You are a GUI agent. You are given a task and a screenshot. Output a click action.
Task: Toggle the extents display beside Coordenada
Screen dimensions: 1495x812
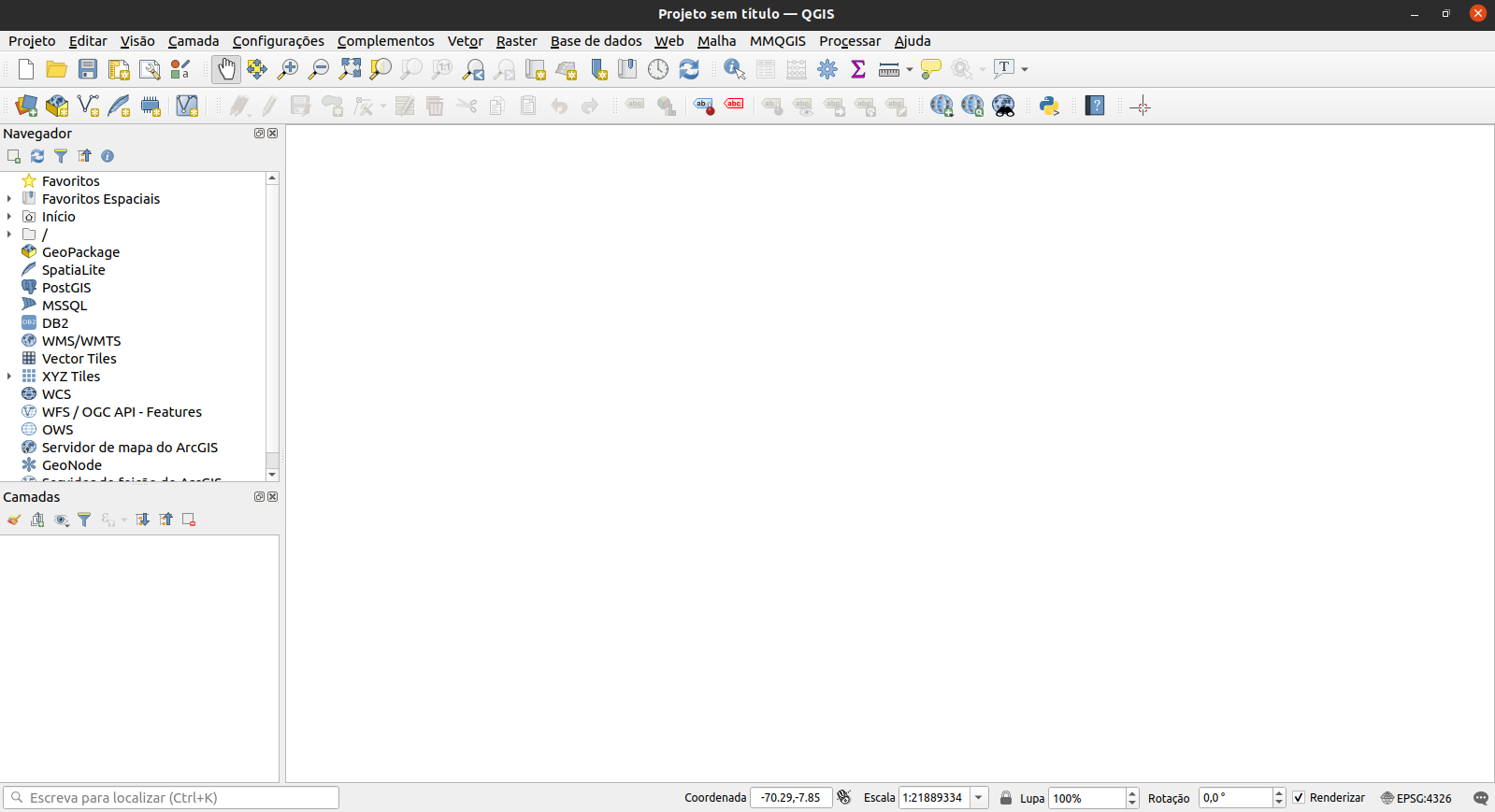844,797
